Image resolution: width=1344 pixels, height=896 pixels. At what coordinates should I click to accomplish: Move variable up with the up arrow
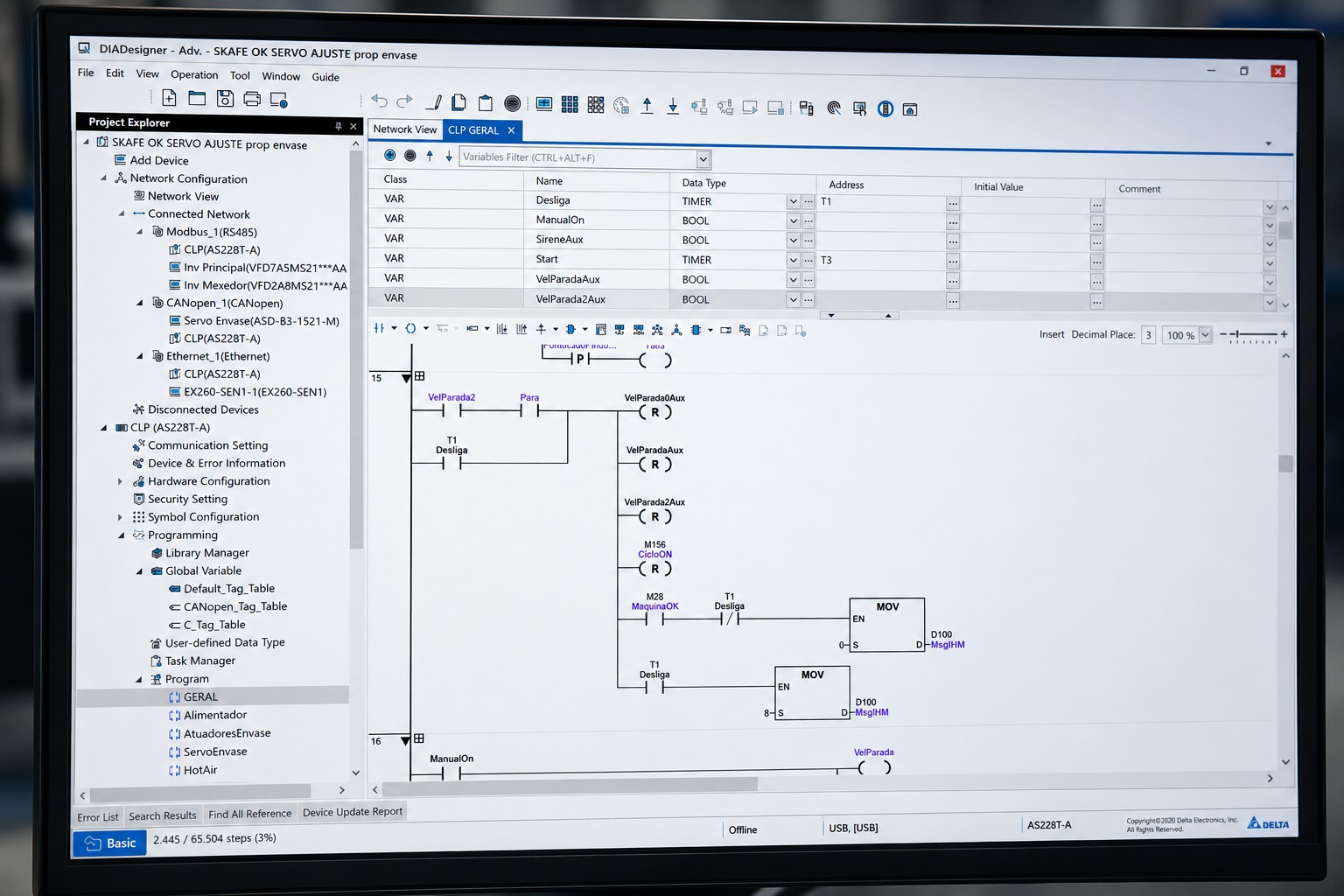[x=430, y=156]
